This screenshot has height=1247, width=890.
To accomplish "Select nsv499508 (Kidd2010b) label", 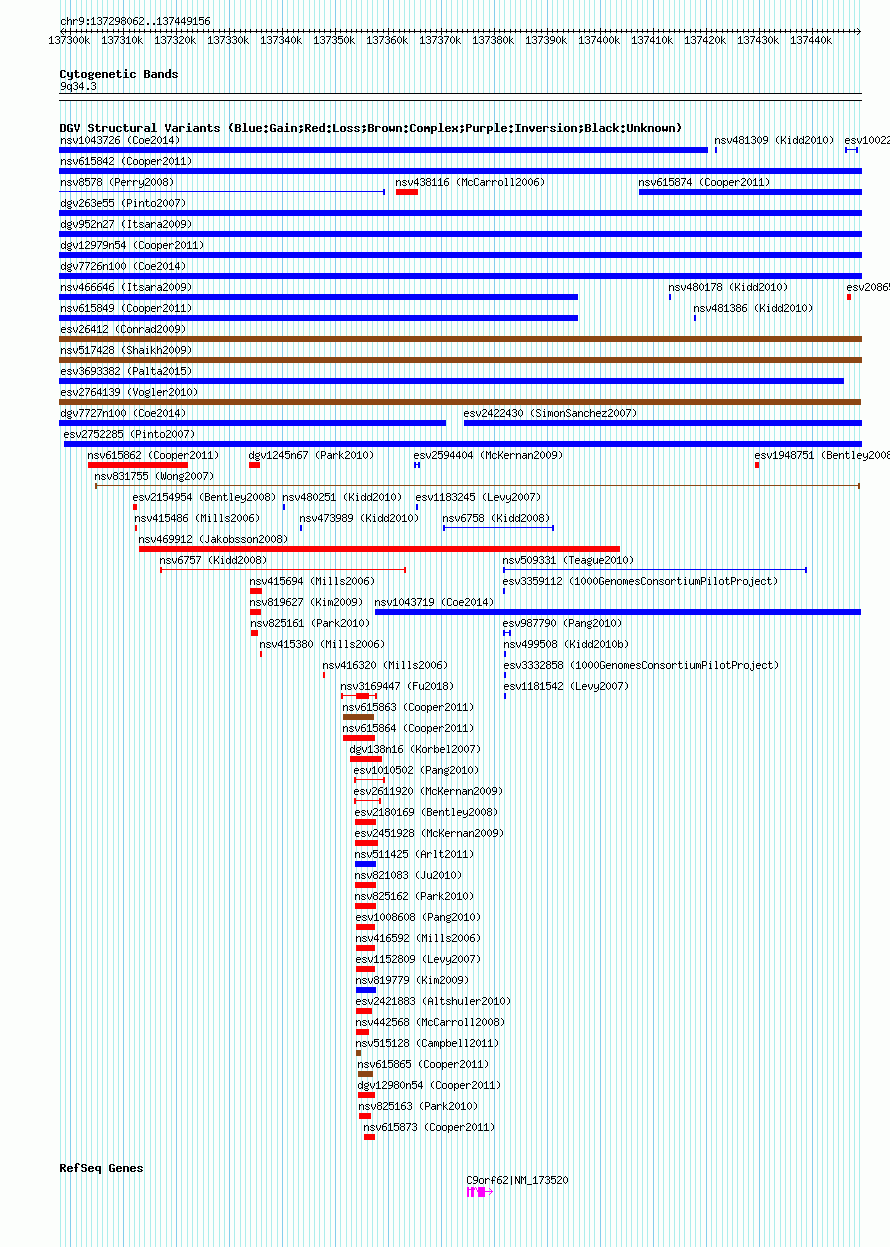I will [x=565, y=644].
